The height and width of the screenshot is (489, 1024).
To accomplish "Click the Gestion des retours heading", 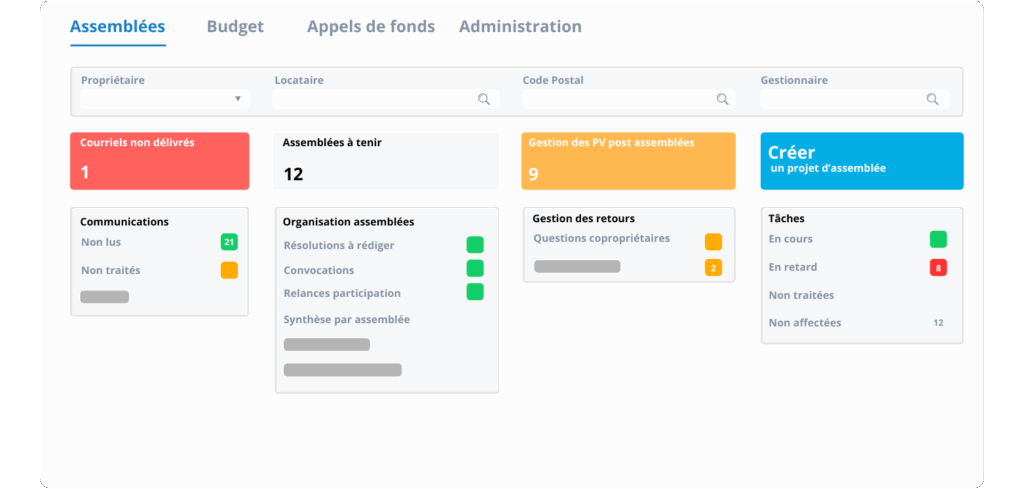I will point(584,219).
